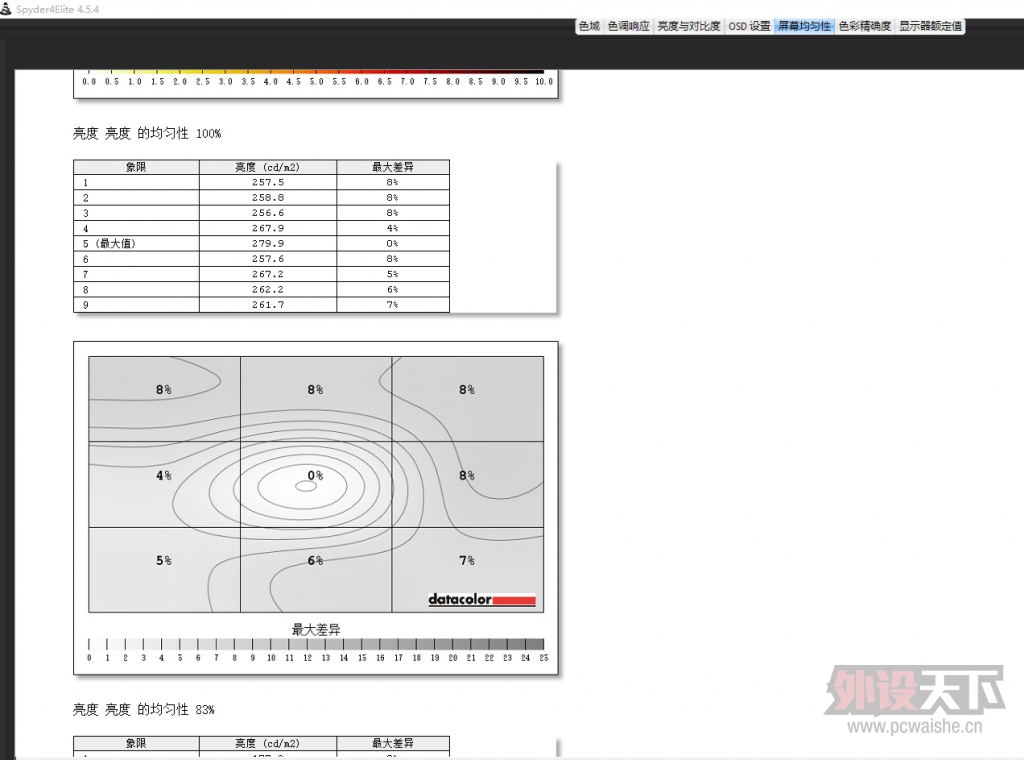This screenshot has height=760, width=1024.
Task: Click the 4% cell in the 267.9 row
Action: (x=392, y=228)
